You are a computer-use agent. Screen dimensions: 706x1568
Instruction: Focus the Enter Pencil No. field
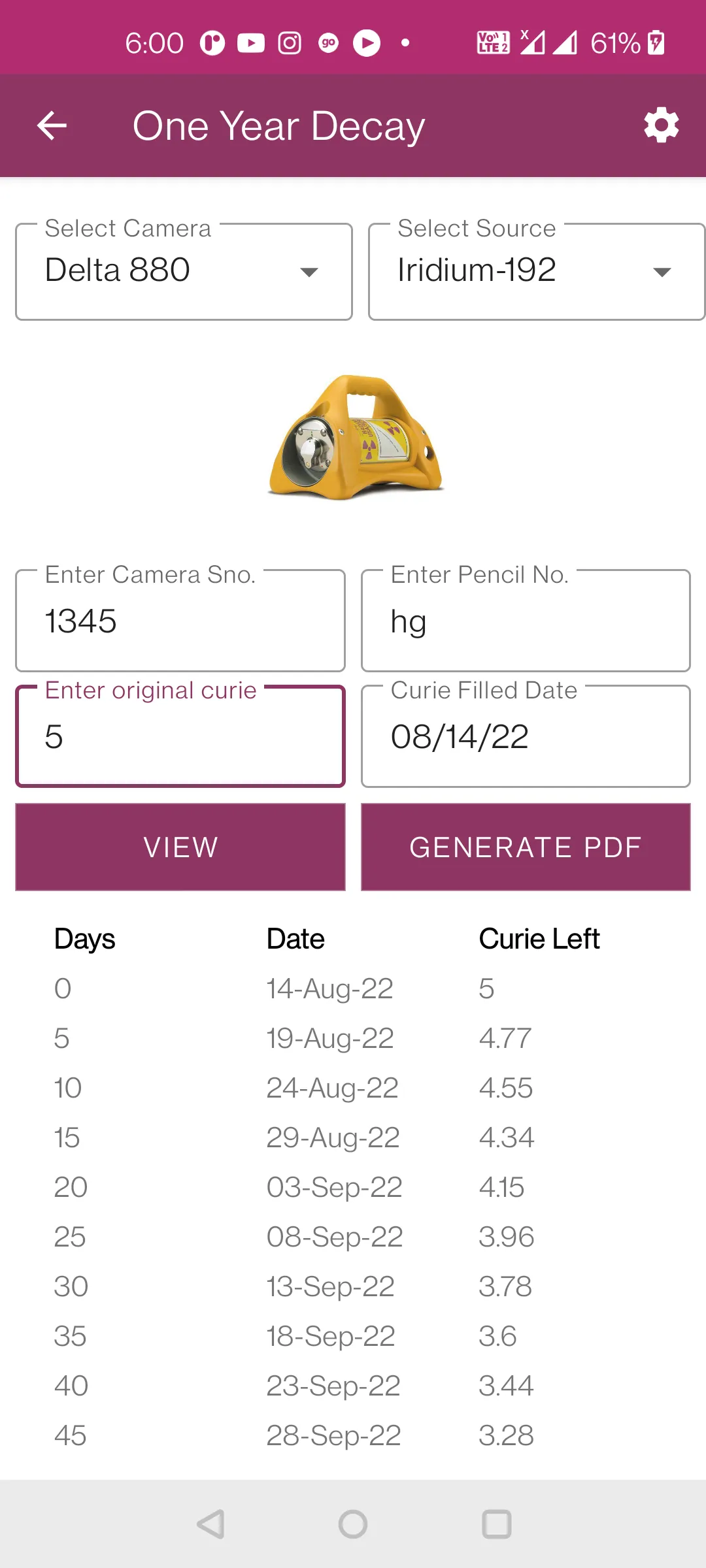pos(526,621)
